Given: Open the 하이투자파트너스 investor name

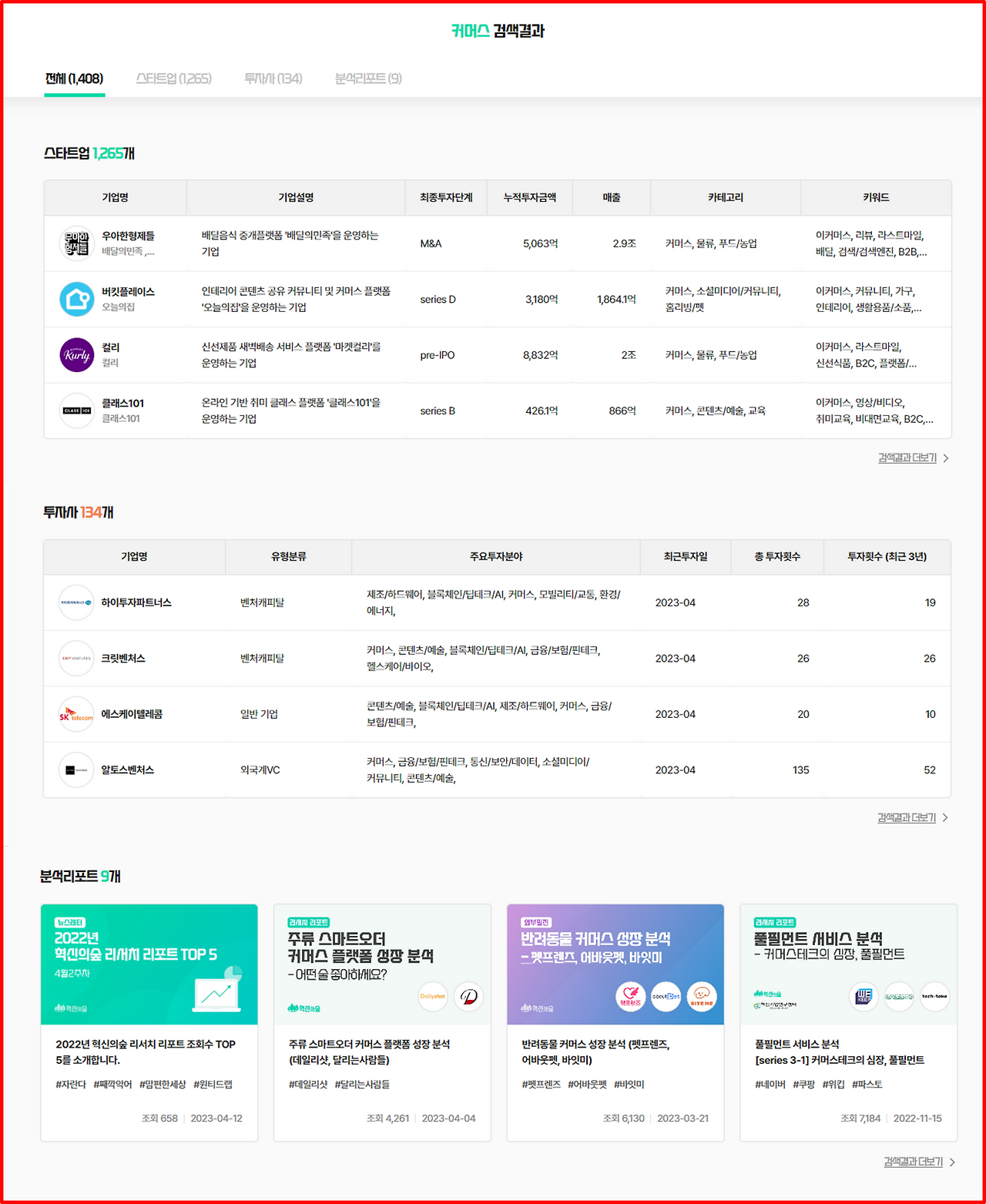Looking at the screenshot, I should click(136, 602).
